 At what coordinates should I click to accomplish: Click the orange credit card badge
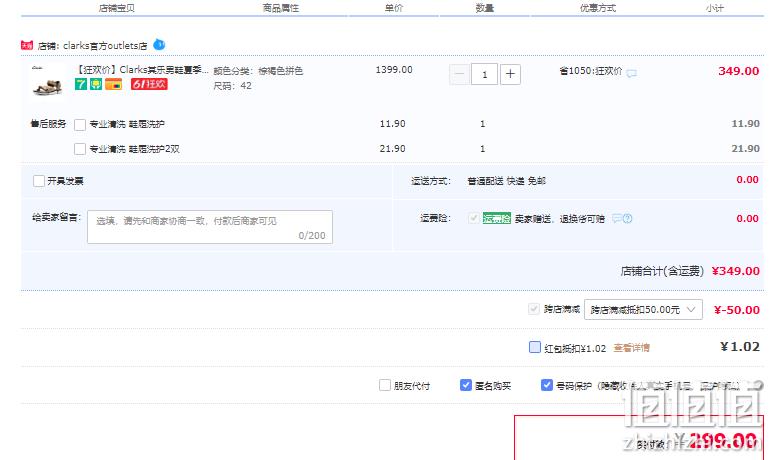pos(113,84)
